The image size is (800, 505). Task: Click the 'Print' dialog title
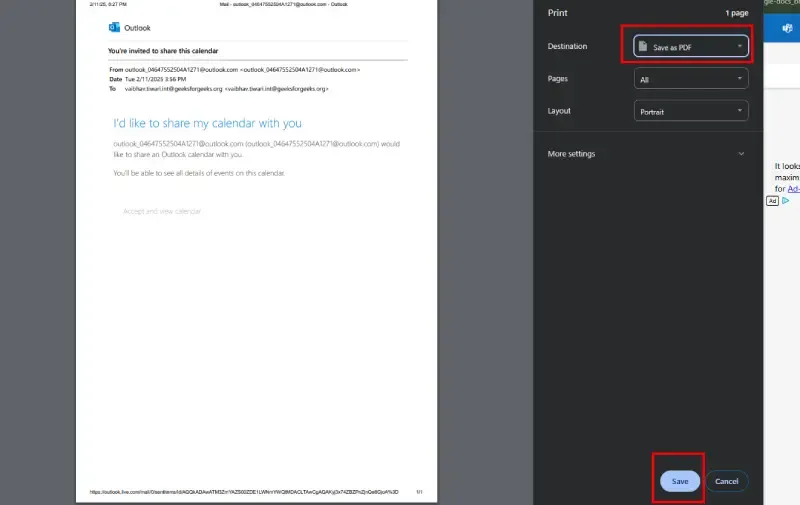(557, 13)
